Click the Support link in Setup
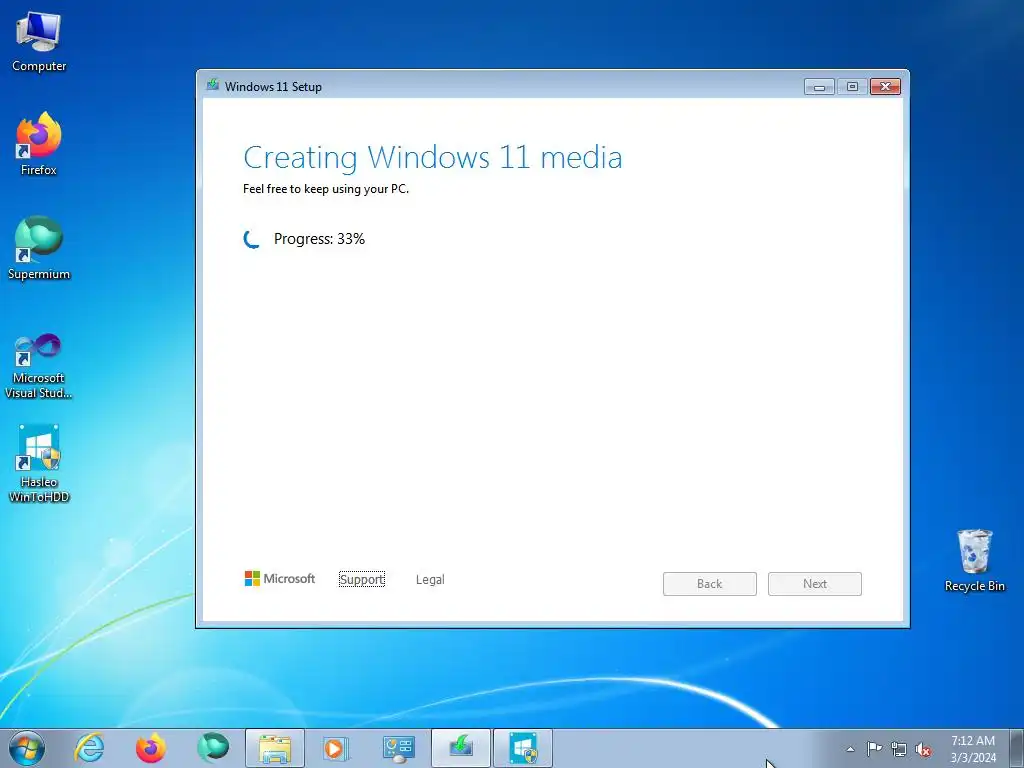Screen dimensions: 1024x768 click(362, 579)
